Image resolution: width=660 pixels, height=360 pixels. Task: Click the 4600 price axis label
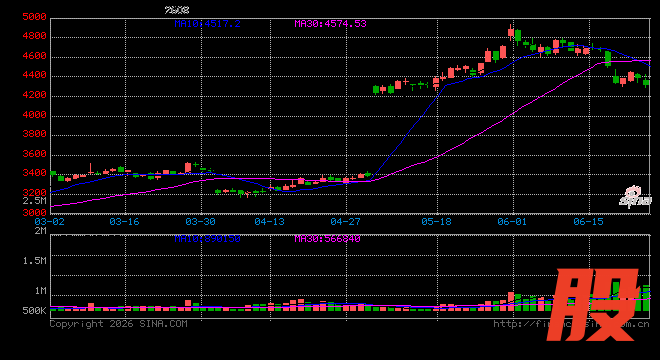(34, 56)
